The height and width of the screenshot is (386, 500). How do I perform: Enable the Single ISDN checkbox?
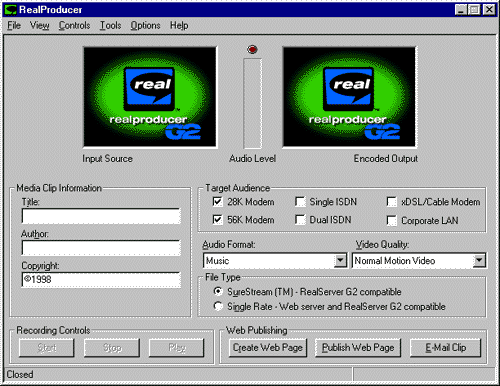point(300,202)
